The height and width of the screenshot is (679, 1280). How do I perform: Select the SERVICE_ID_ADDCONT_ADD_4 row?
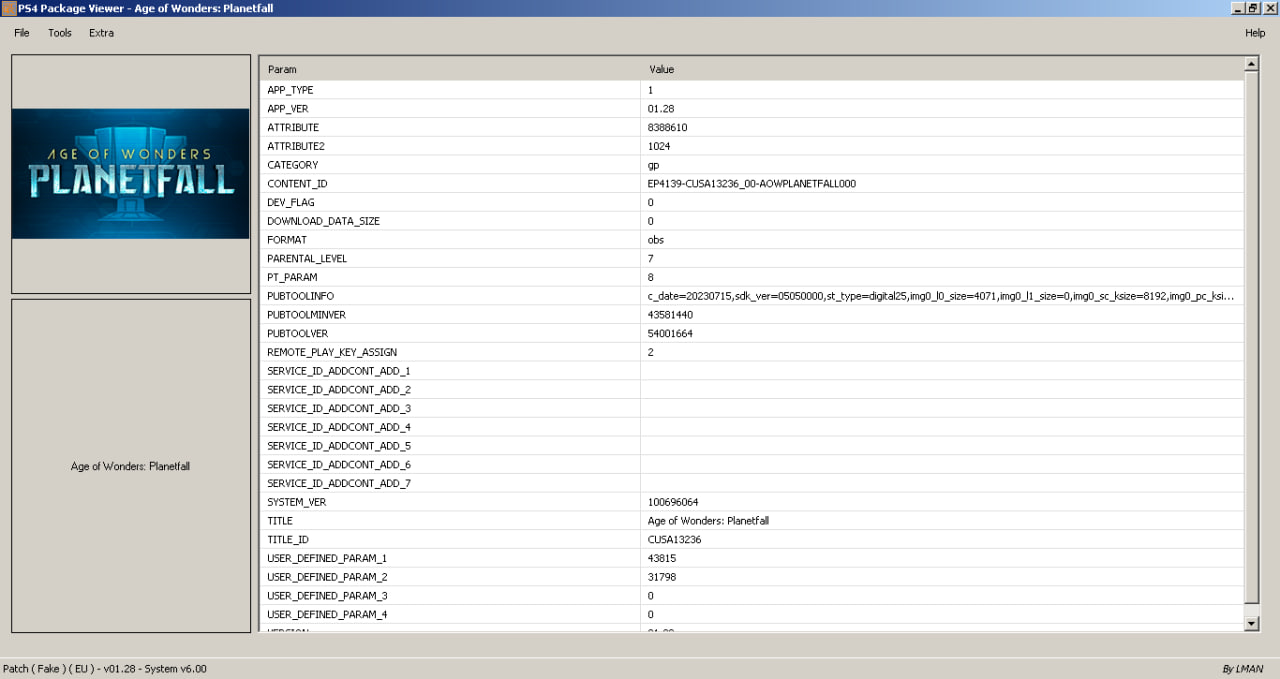[x=752, y=427]
